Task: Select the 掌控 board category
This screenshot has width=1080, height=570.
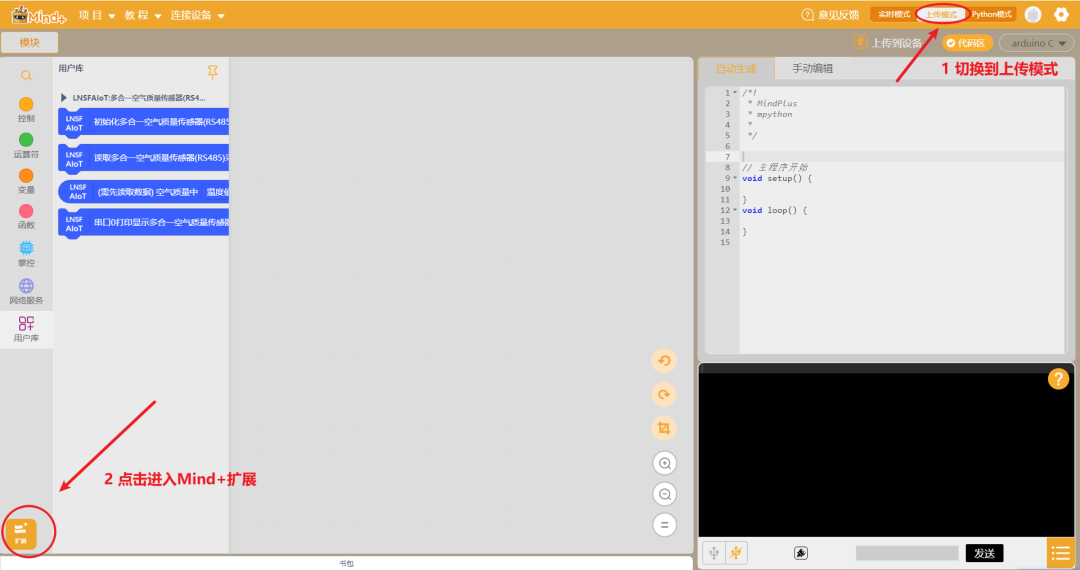Action: point(26,254)
